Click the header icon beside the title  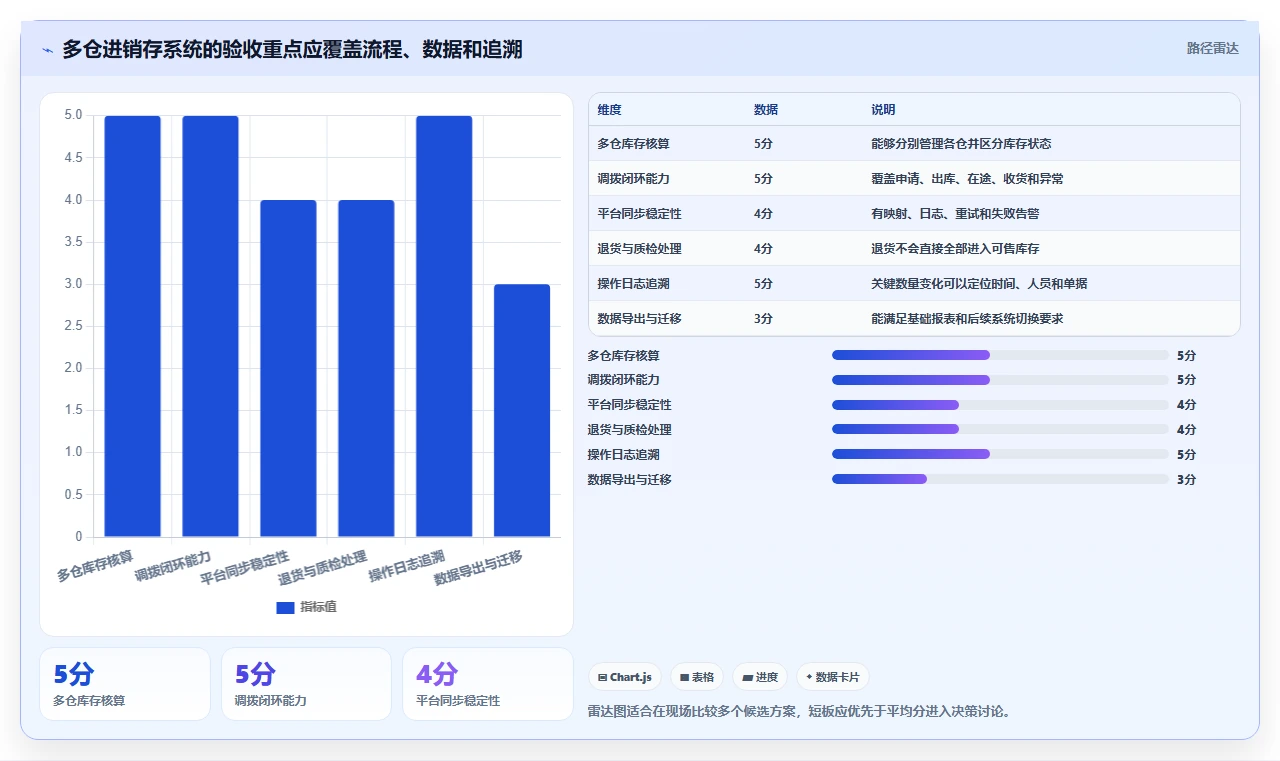click(47, 50)
